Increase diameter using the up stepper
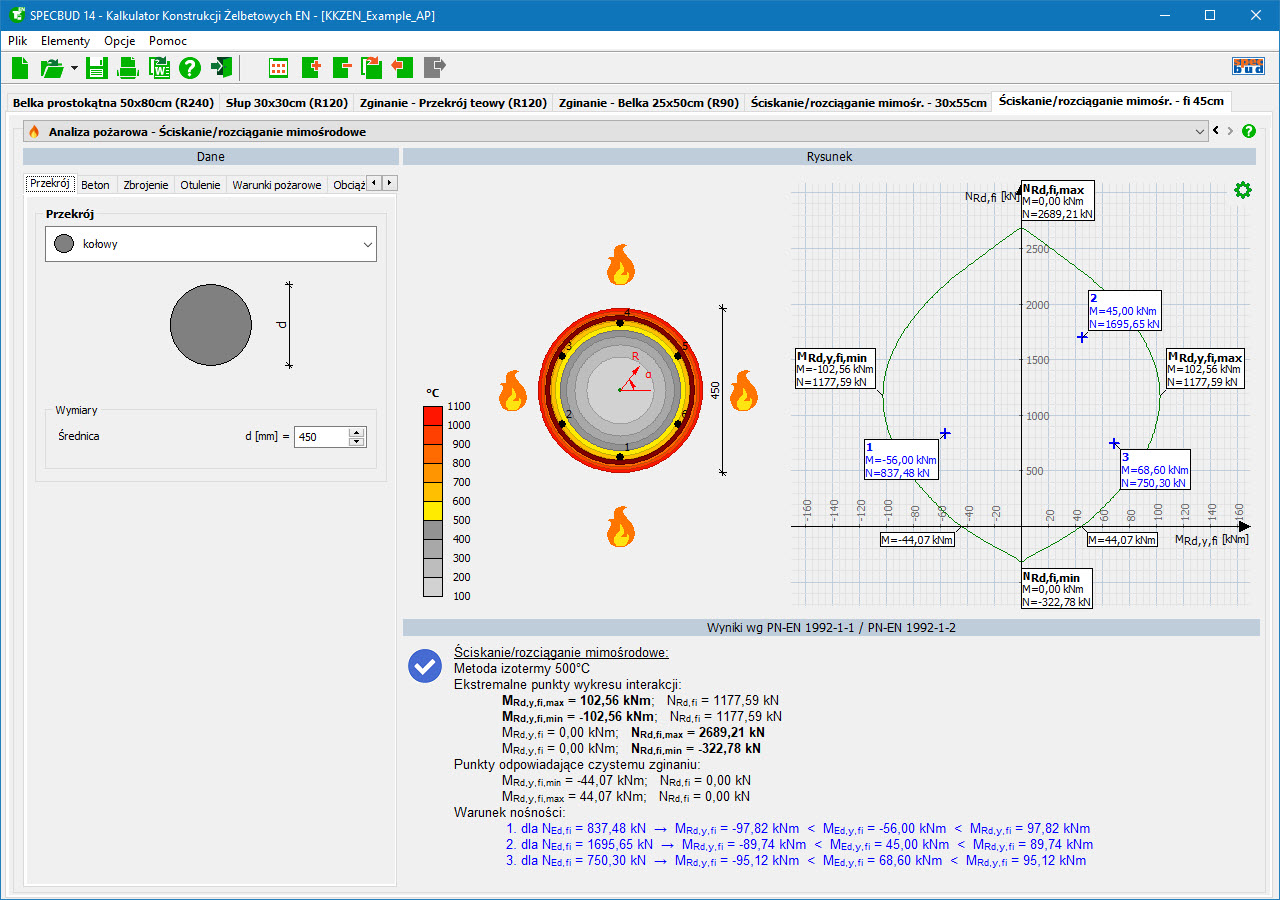 357,432
